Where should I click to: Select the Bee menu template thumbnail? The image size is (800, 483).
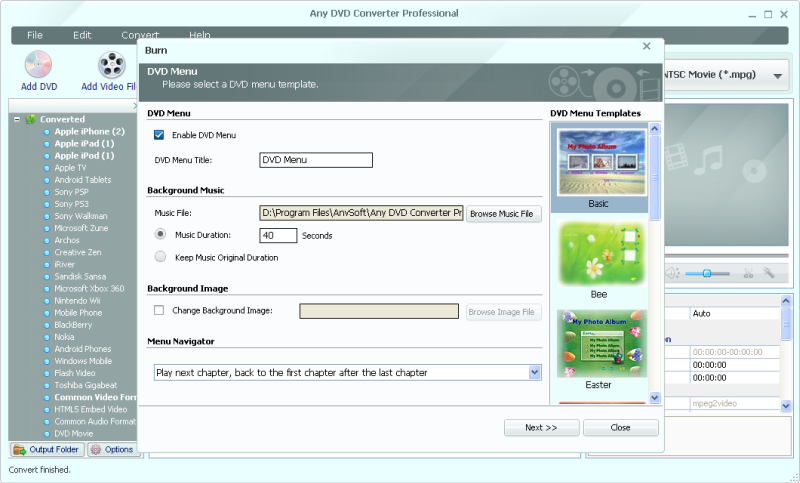601,253
